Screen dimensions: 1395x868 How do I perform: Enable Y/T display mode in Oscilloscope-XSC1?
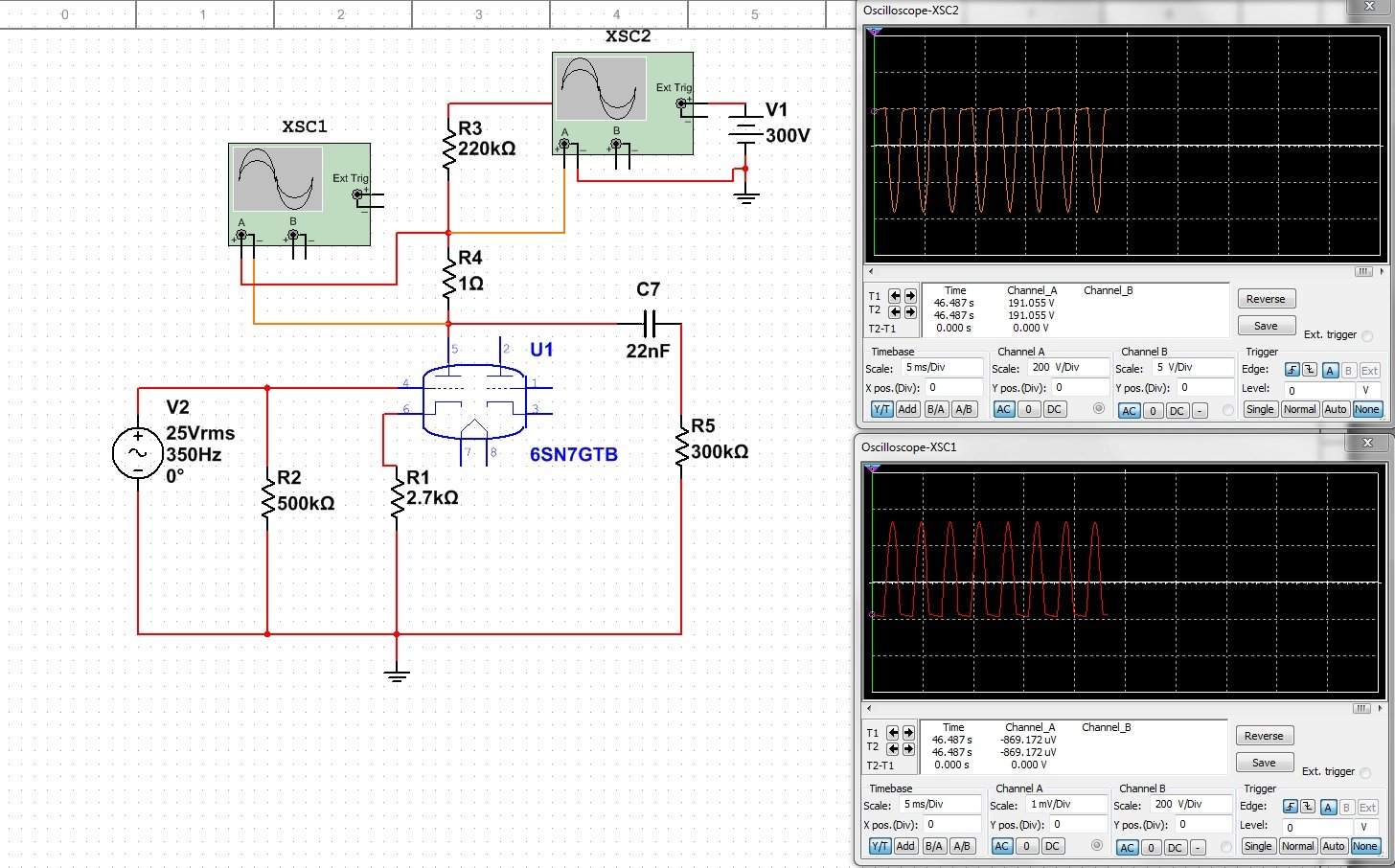pyautogui.click(x=880, y=846)
